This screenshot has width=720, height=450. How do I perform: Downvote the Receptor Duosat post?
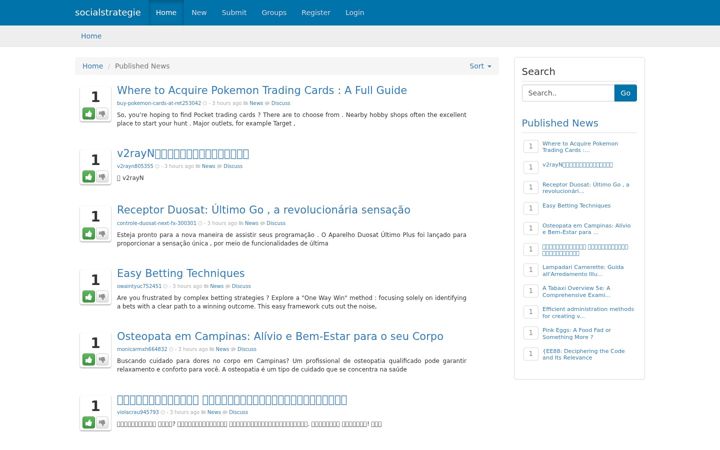coord(102,233)
